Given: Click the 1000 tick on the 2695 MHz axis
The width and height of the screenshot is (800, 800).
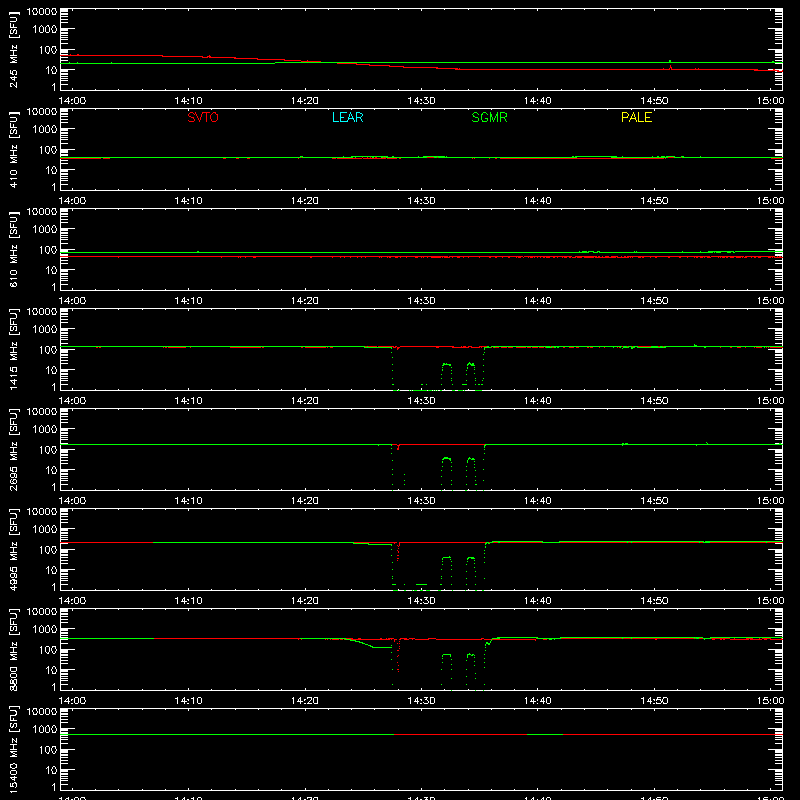Looking at the screenshot, I should coord(45,430).
